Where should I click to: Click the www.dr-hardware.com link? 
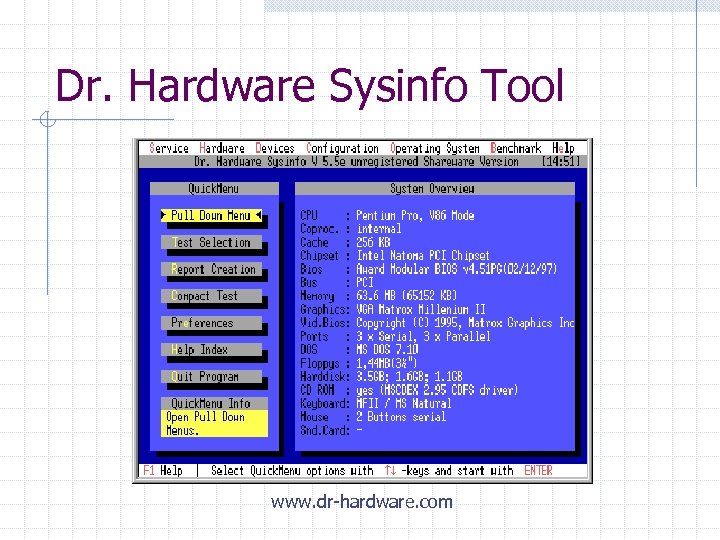(361, 501)
